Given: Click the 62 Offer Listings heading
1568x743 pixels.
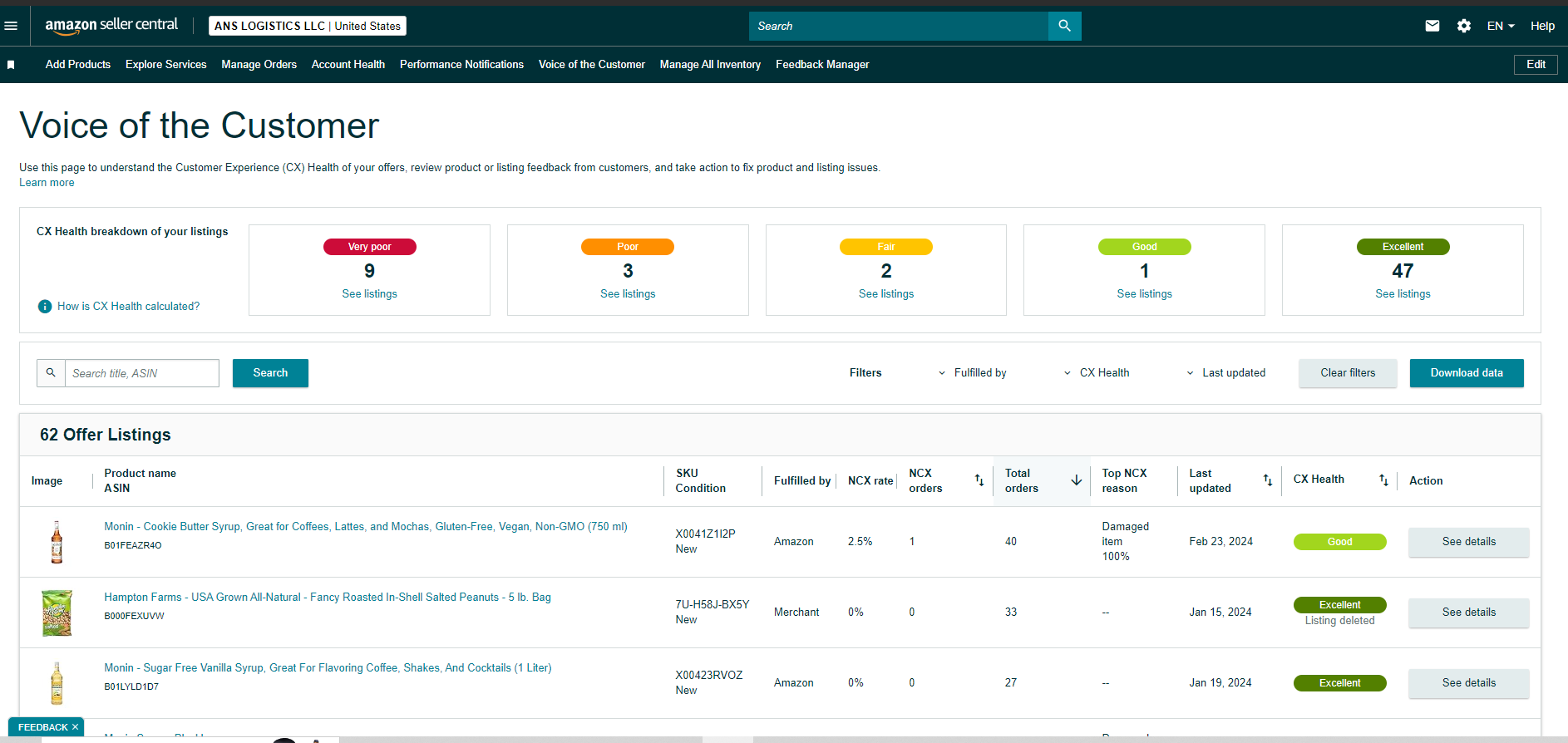Looking at the screenshot, I should click(106, 435).
